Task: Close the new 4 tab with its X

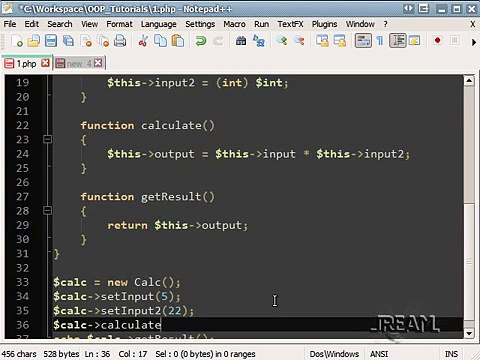Action: (x=98, y=63)
